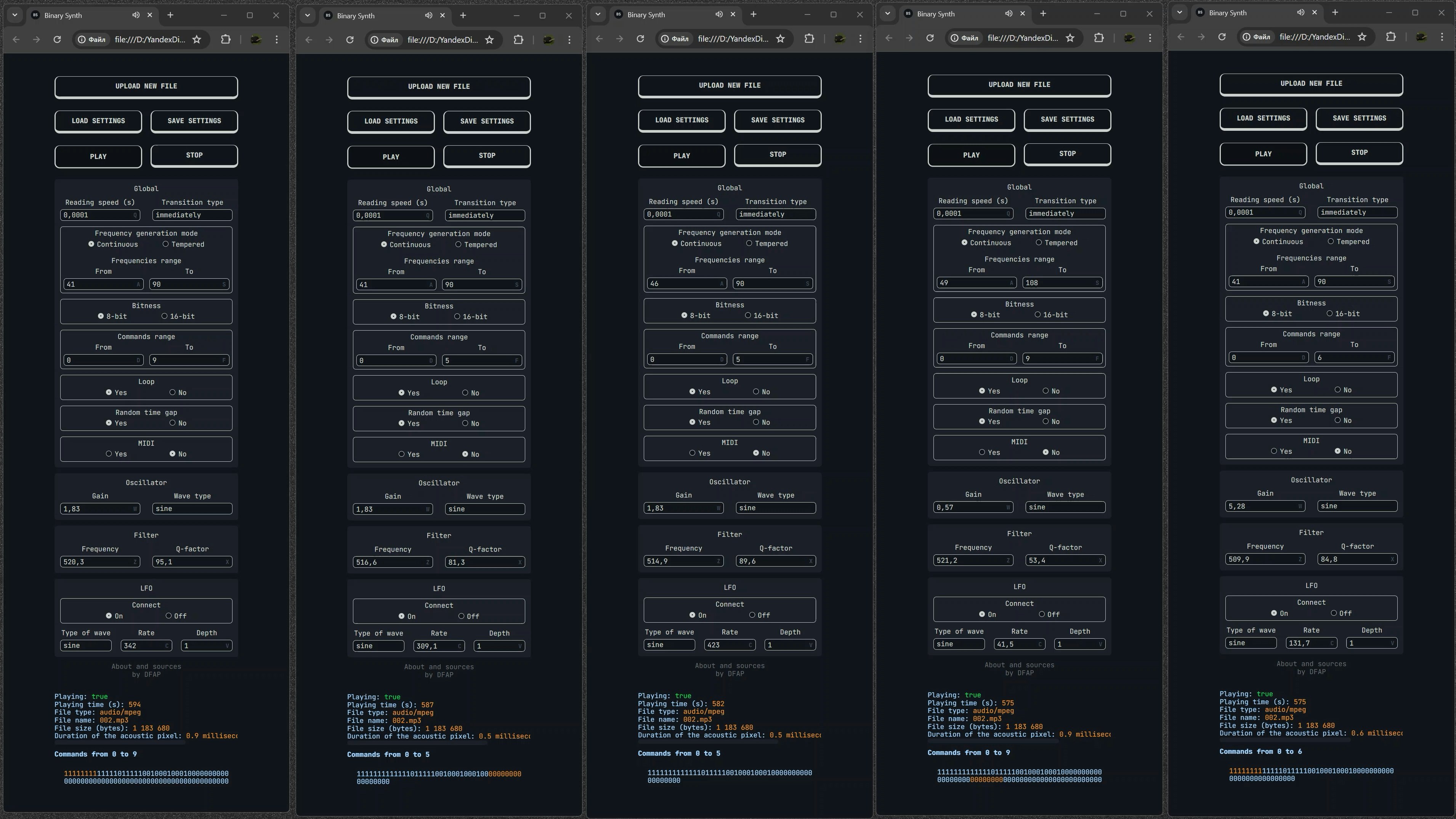Bookmark star in the fourth window
Viewport: 1456px width, 819px height.
(x=1070, y=38)
